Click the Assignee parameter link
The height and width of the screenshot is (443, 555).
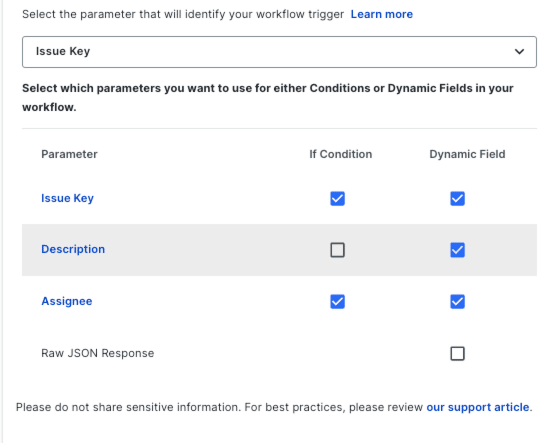[67, 301]
